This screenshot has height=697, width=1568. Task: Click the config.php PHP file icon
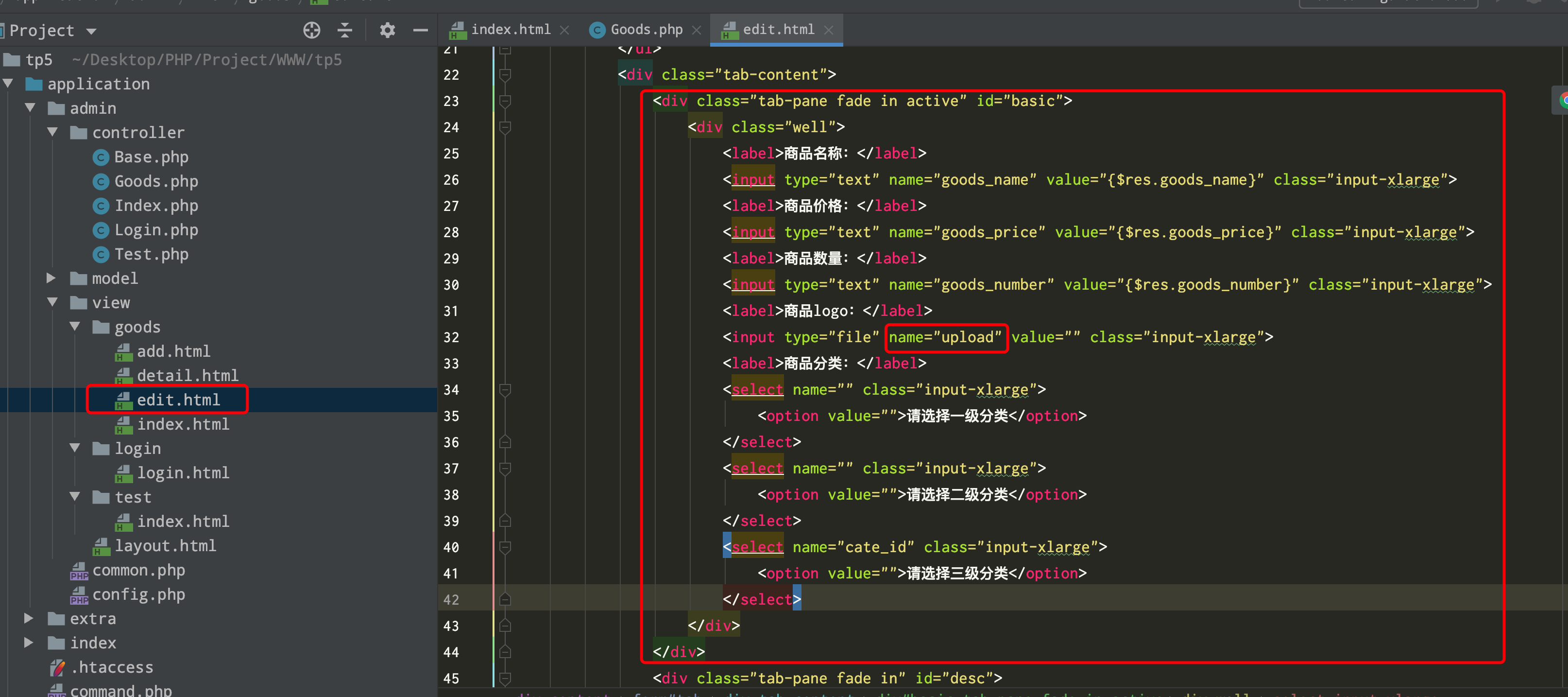tap(79, 595)
